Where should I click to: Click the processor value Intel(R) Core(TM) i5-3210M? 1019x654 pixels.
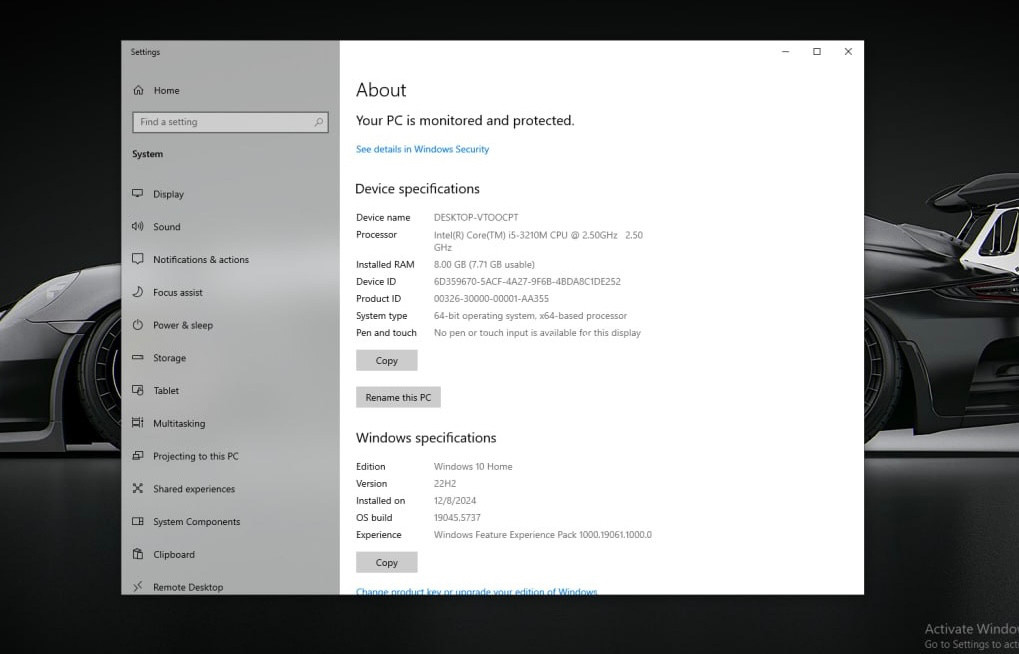point(538,241)
